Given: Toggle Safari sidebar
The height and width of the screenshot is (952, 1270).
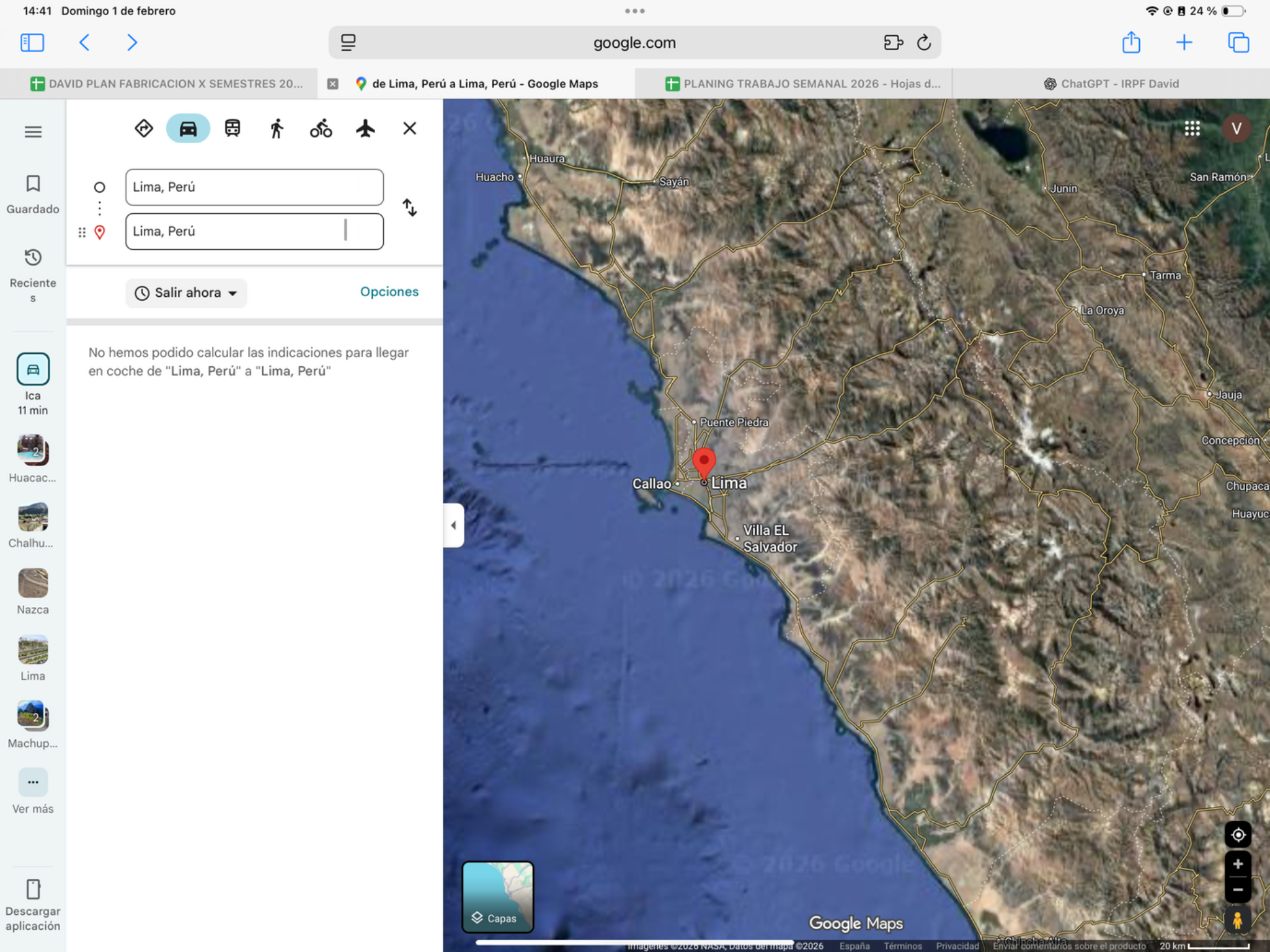Looking at the screenshot, I should click(32, 42).
